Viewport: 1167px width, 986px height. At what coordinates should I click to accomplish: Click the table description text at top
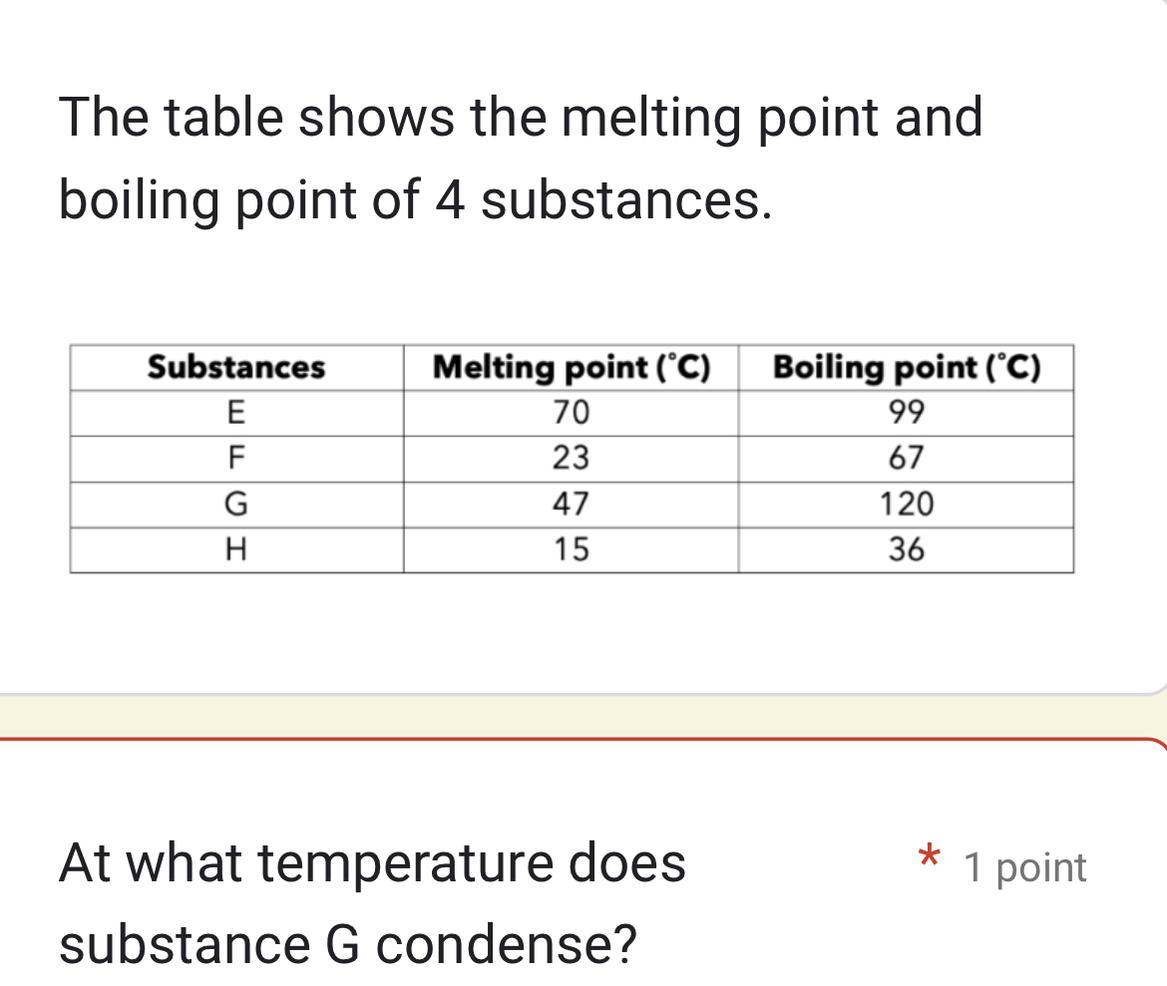(x=521, y=159)
